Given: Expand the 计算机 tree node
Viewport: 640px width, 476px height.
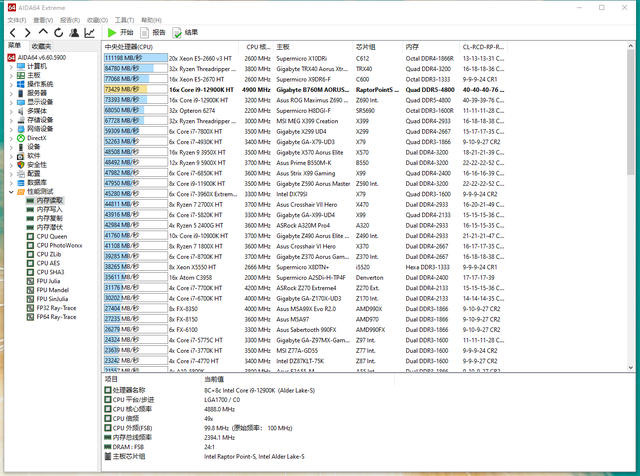Looking at the screenshot, I should click(x=11, y=67).
